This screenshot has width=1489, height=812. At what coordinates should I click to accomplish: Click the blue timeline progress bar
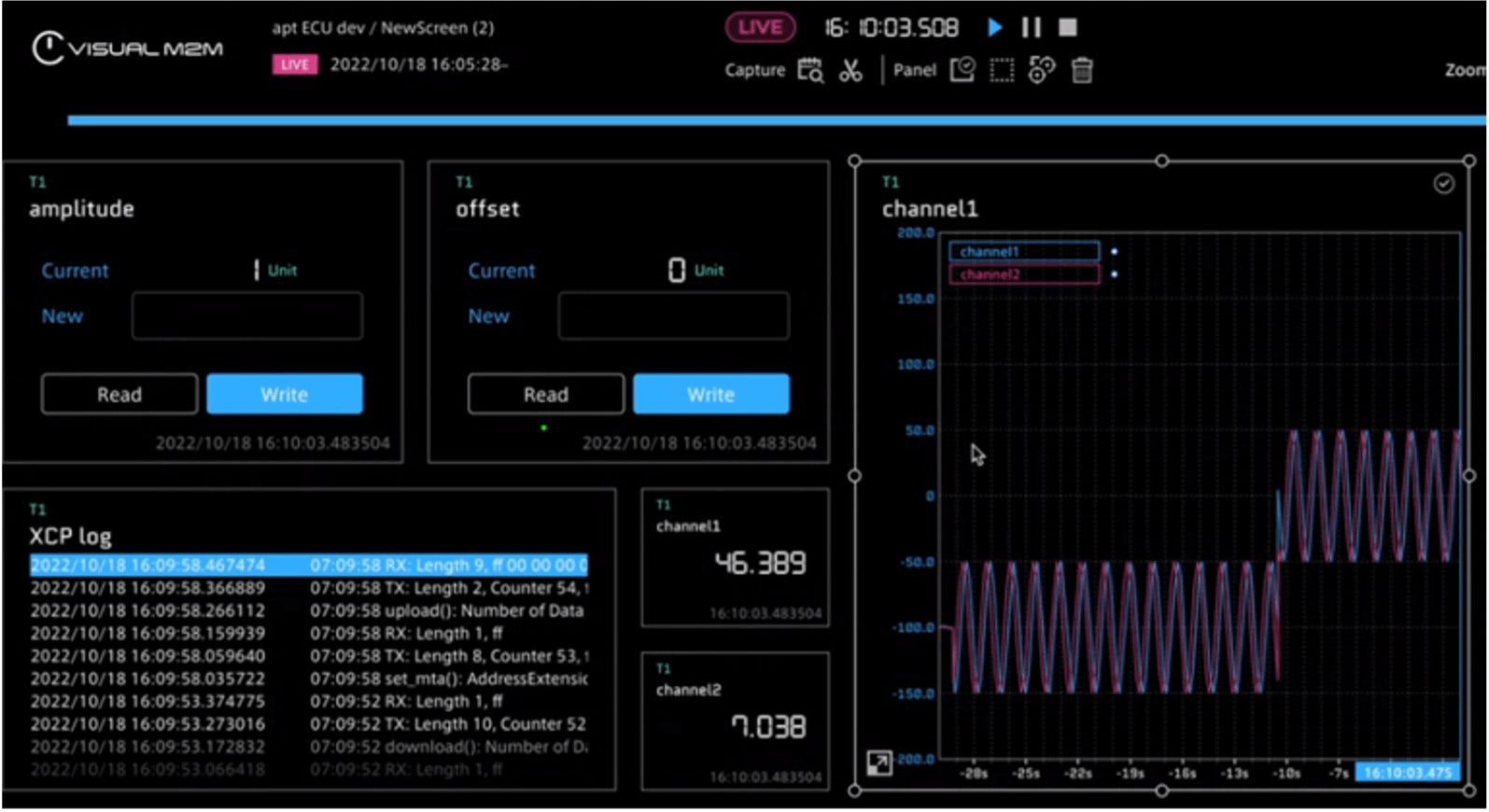[x=775, y=119]
